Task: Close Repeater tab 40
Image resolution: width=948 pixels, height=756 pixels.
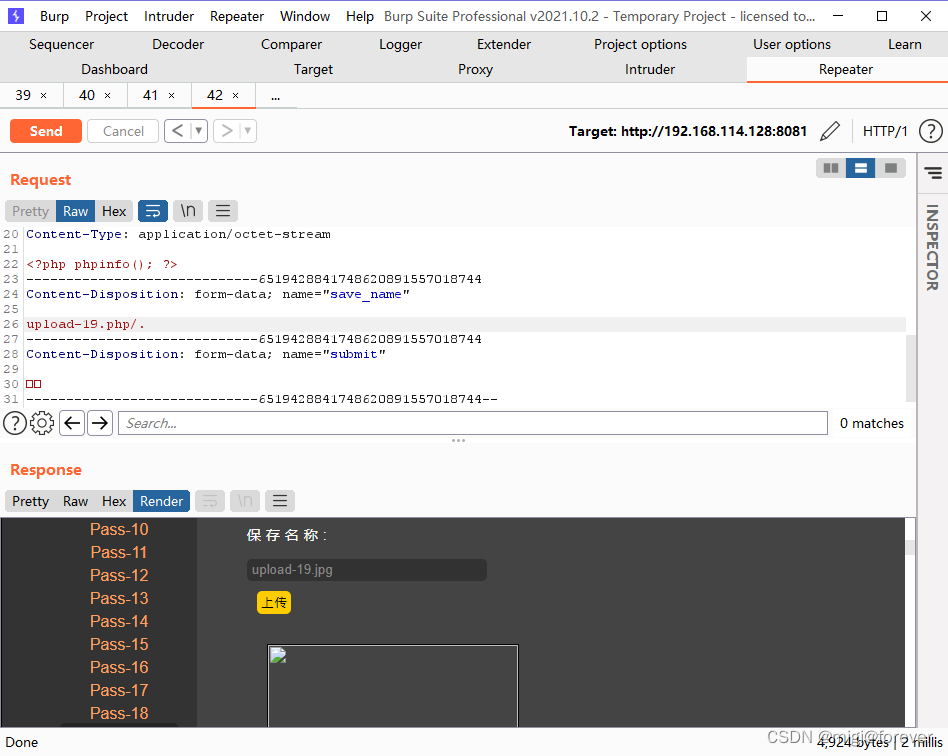Action: coord(108,96)
